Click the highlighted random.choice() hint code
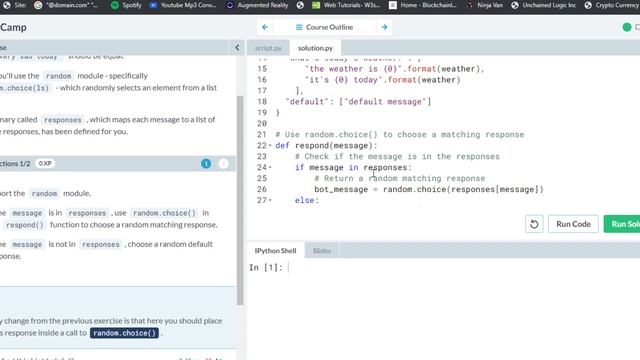The width and height of the screenshot is (640, 360). click(124, 333)
